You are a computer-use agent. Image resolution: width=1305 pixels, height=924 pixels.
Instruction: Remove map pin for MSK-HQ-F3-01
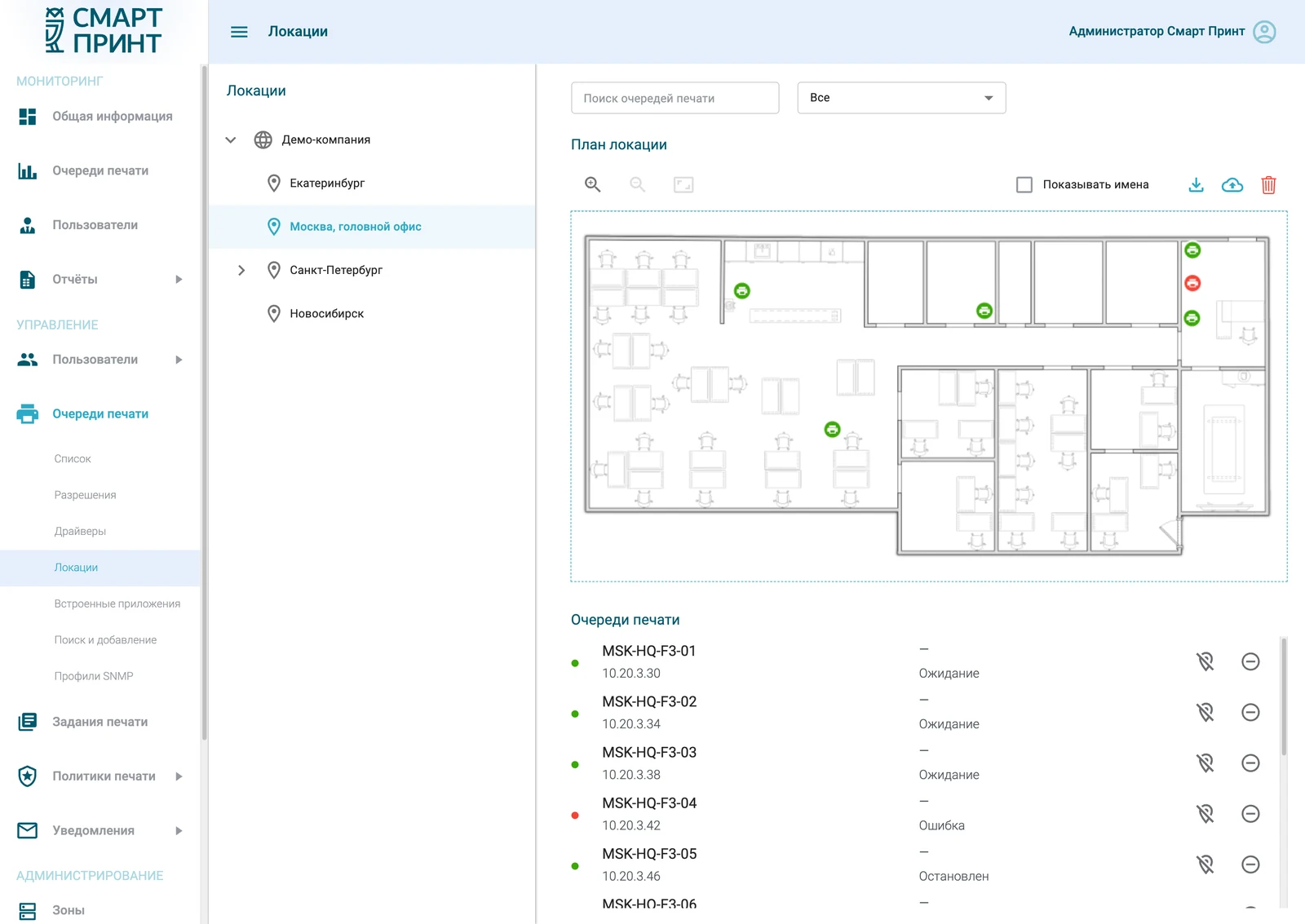tap(1205, 661)
